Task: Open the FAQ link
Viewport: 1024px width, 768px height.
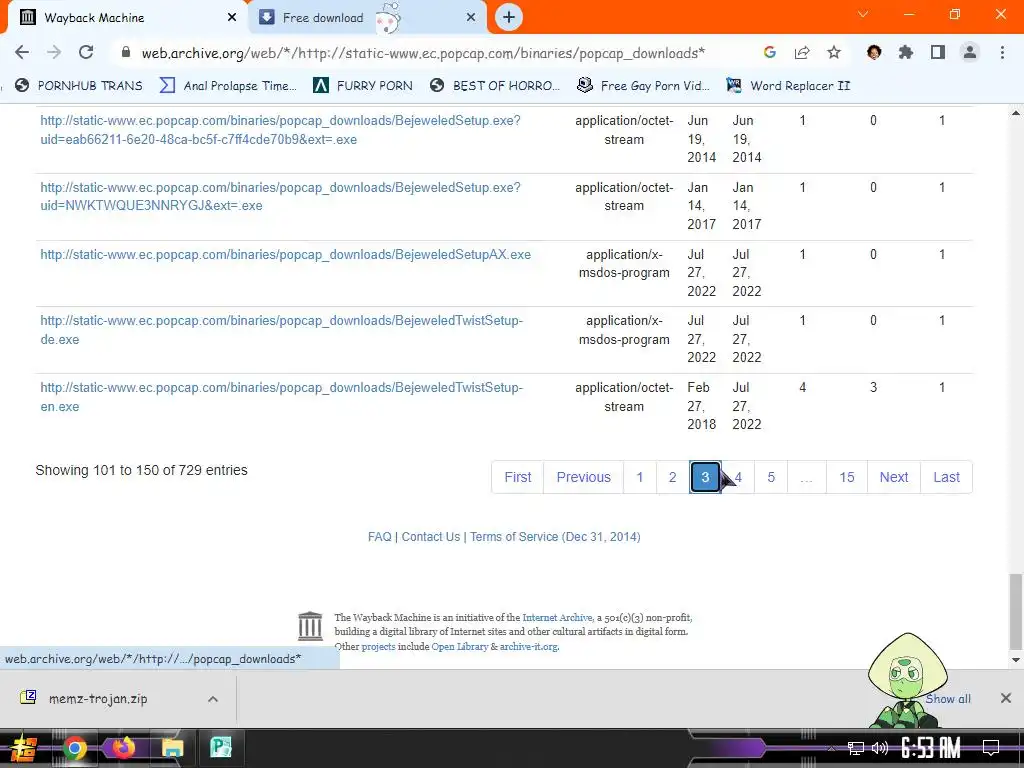Action: (379, 537)
